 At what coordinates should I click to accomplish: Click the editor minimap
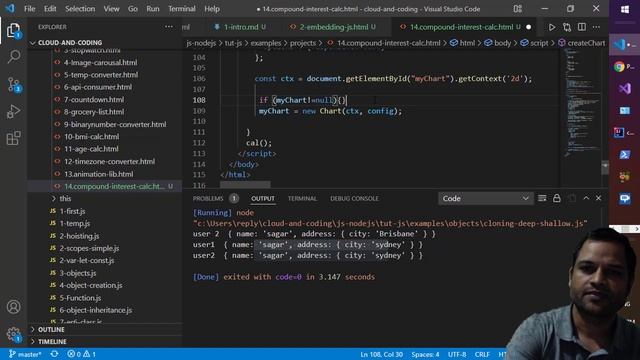pyautogui.click(x=582, y=102)
